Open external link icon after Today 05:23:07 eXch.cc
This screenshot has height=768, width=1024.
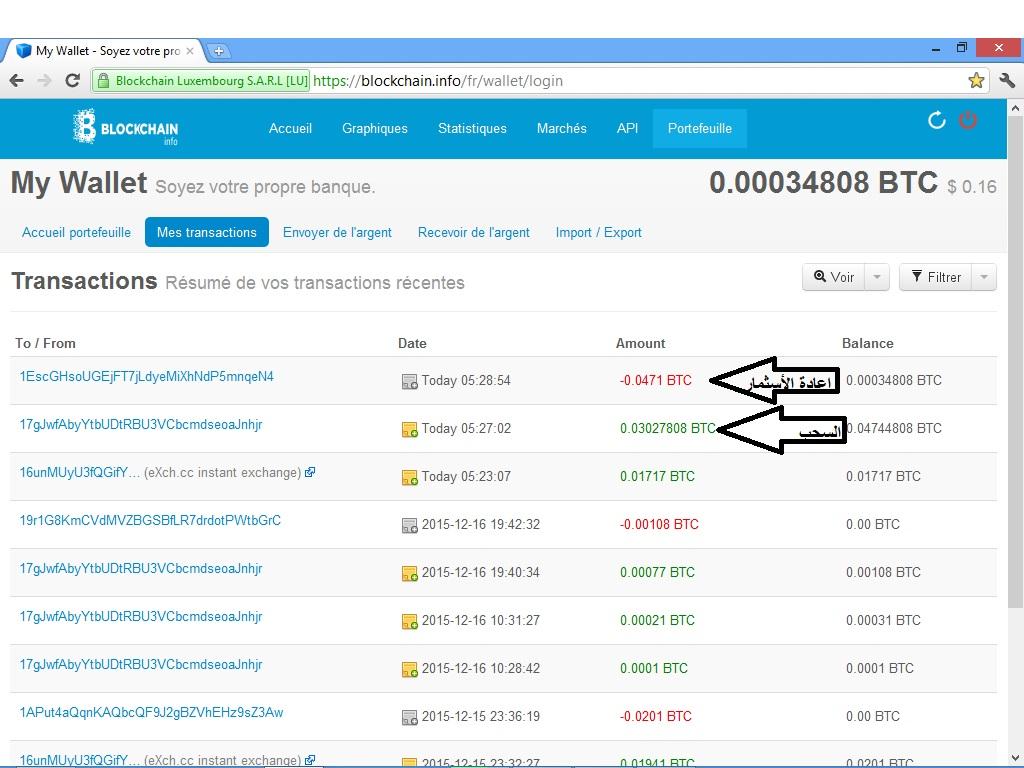[x=310, y=472]
